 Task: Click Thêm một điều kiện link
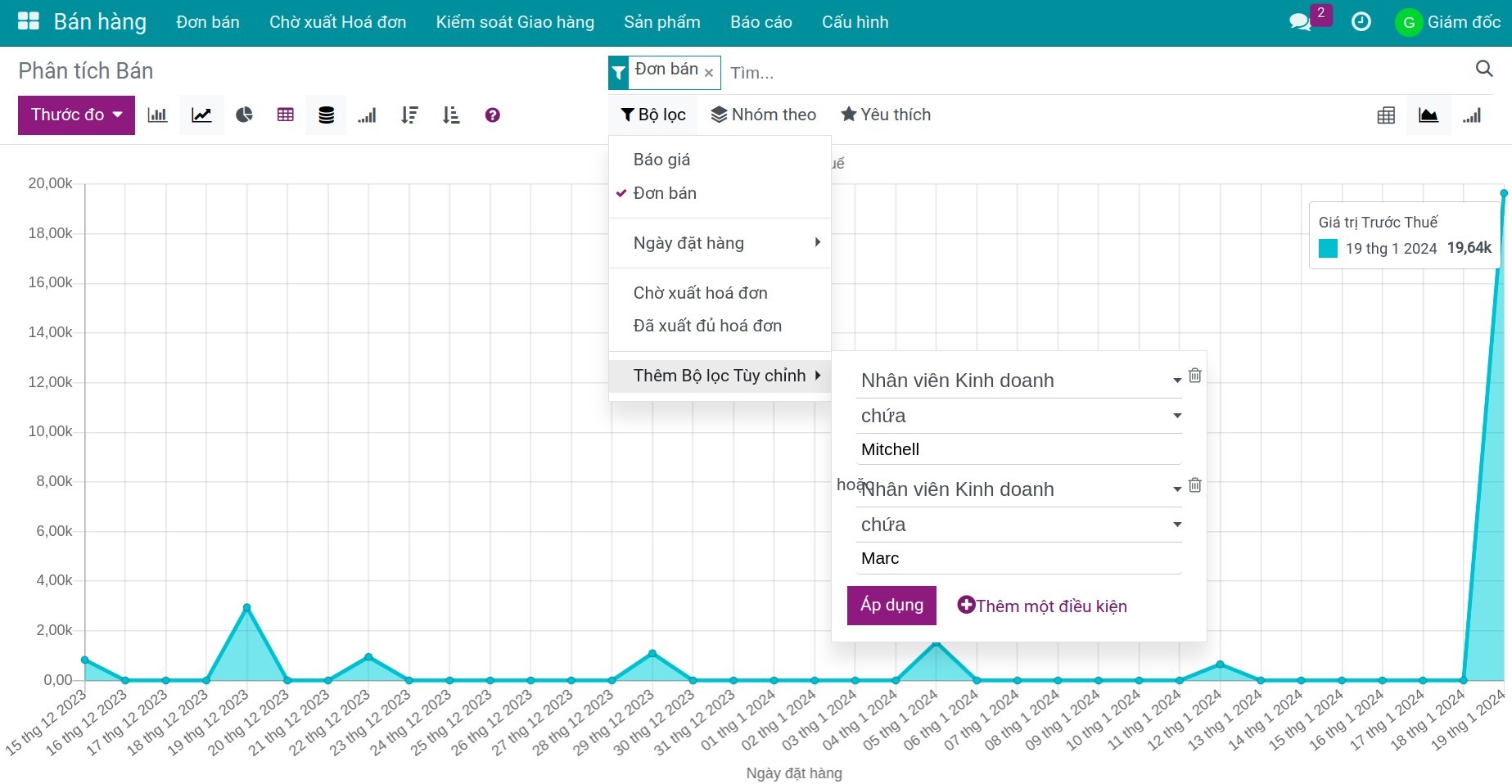pyautogui.click(x=1042, y=606)
